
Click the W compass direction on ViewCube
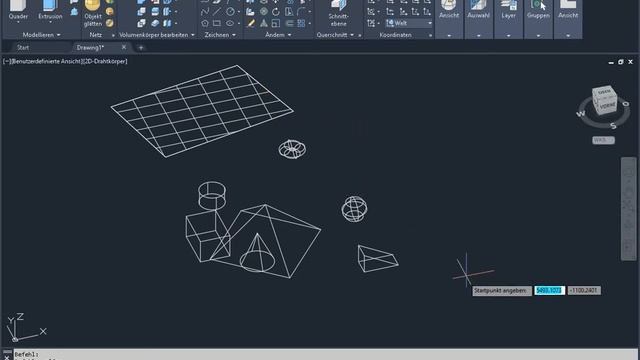581,113
